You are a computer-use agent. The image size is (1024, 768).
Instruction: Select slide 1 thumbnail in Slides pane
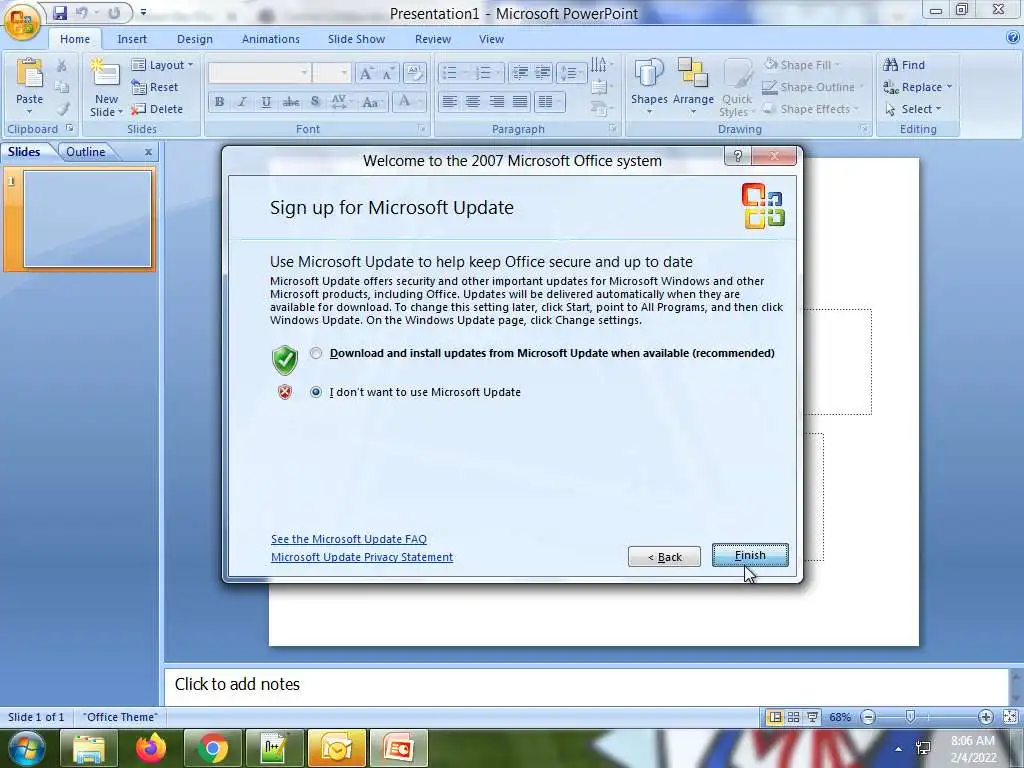click(88, 219)
